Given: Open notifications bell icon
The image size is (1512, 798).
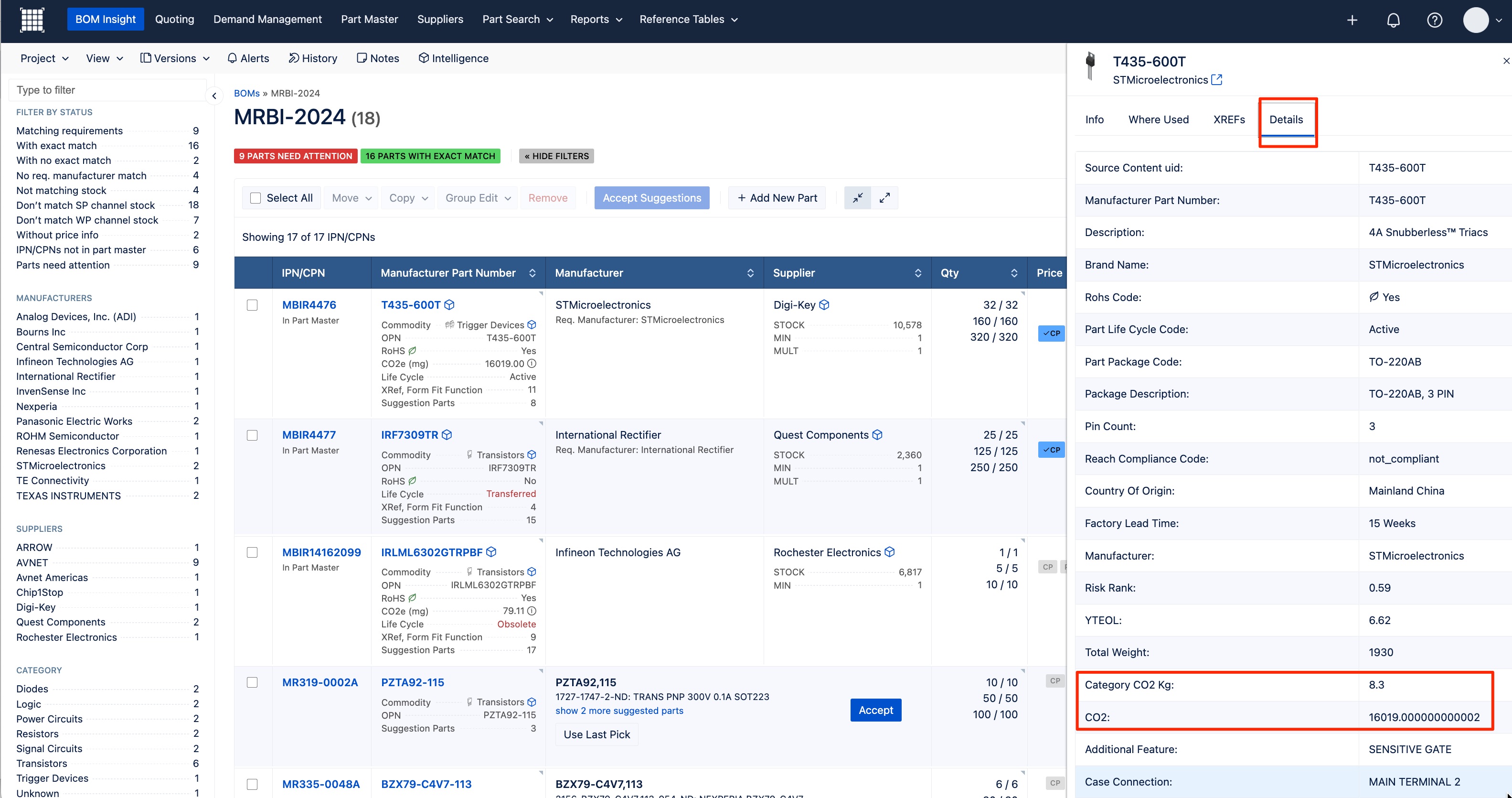Looking at the screenshot, I should click(x=1393, y=20).
